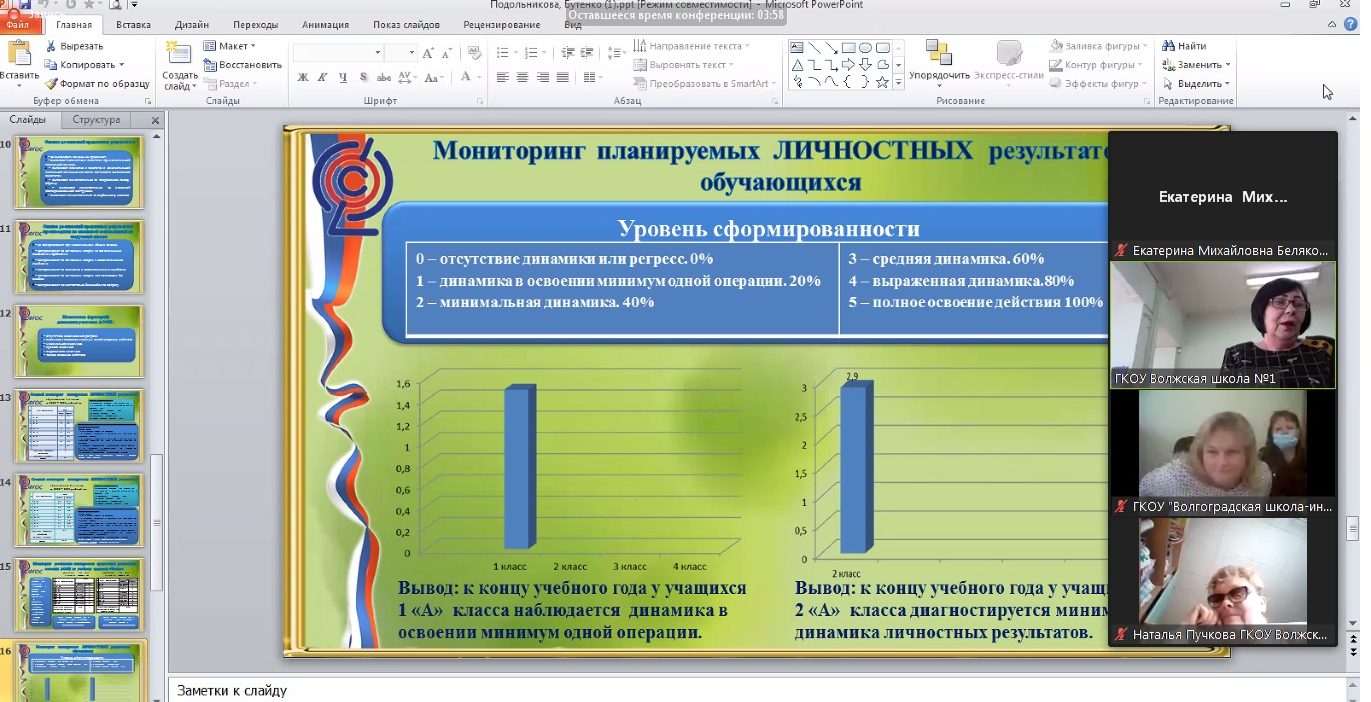Select slide 13 thumbnail in slides panel

point(79,426)
